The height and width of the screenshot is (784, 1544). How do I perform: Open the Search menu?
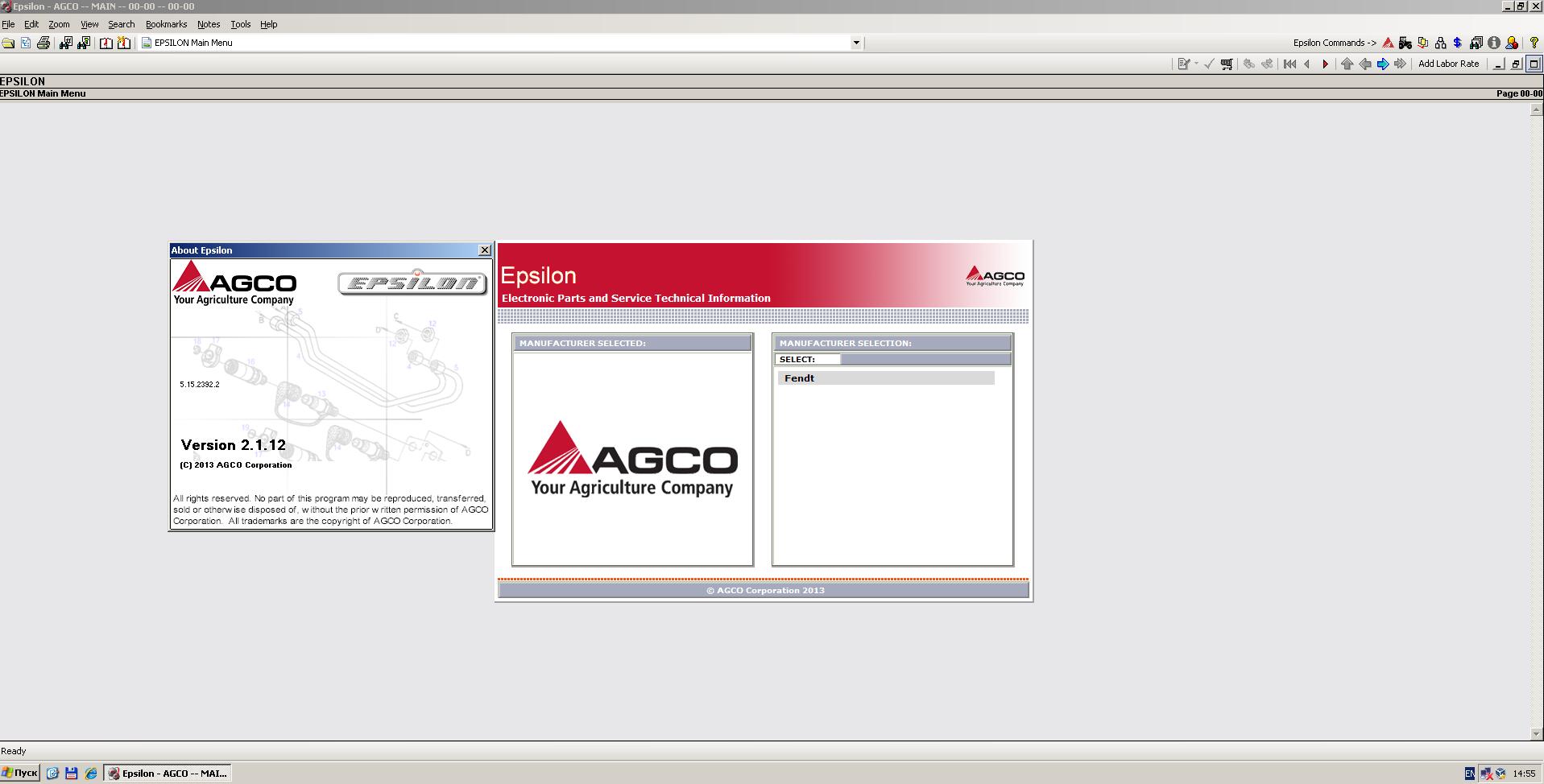(122, 24)
